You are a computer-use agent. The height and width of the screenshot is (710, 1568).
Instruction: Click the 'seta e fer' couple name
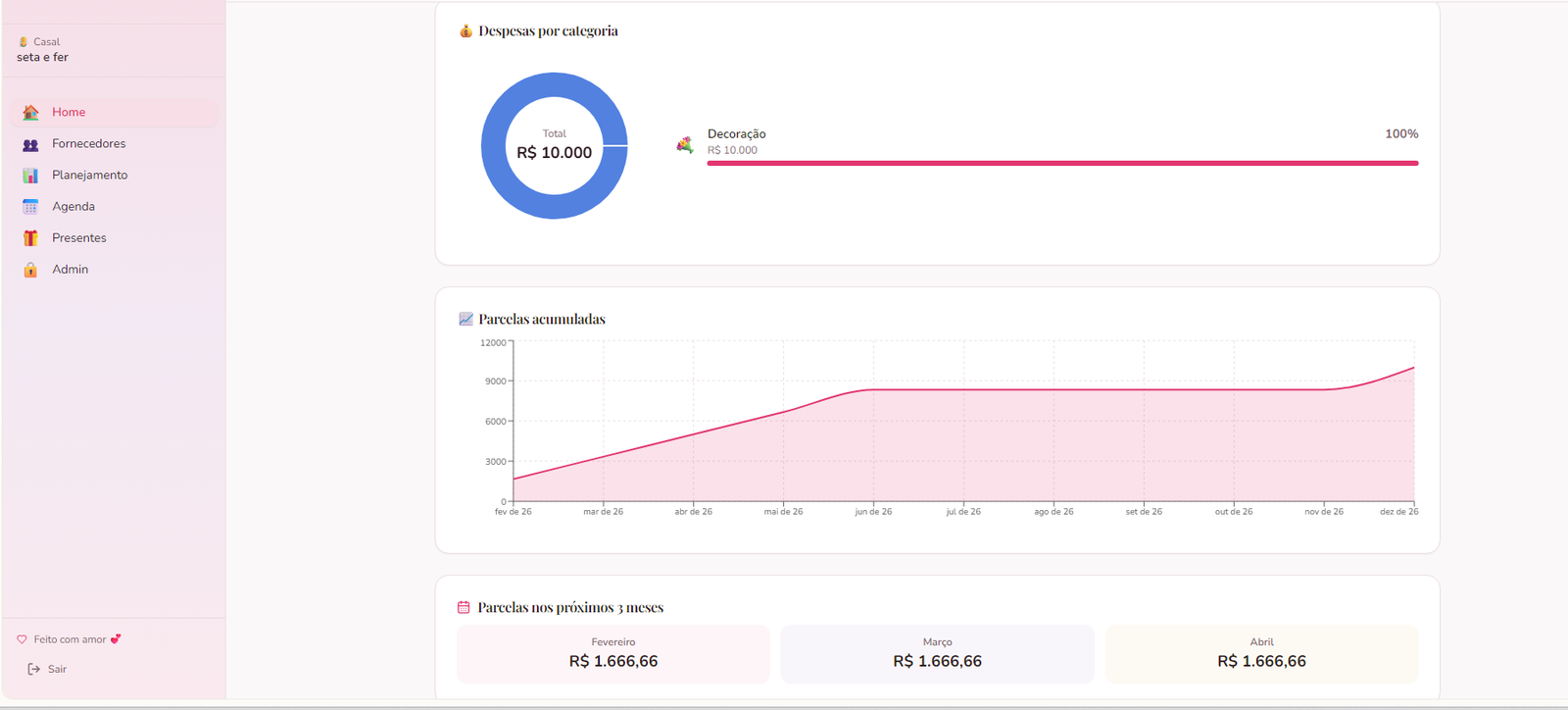pyautogui.click(x=42, y=57)
